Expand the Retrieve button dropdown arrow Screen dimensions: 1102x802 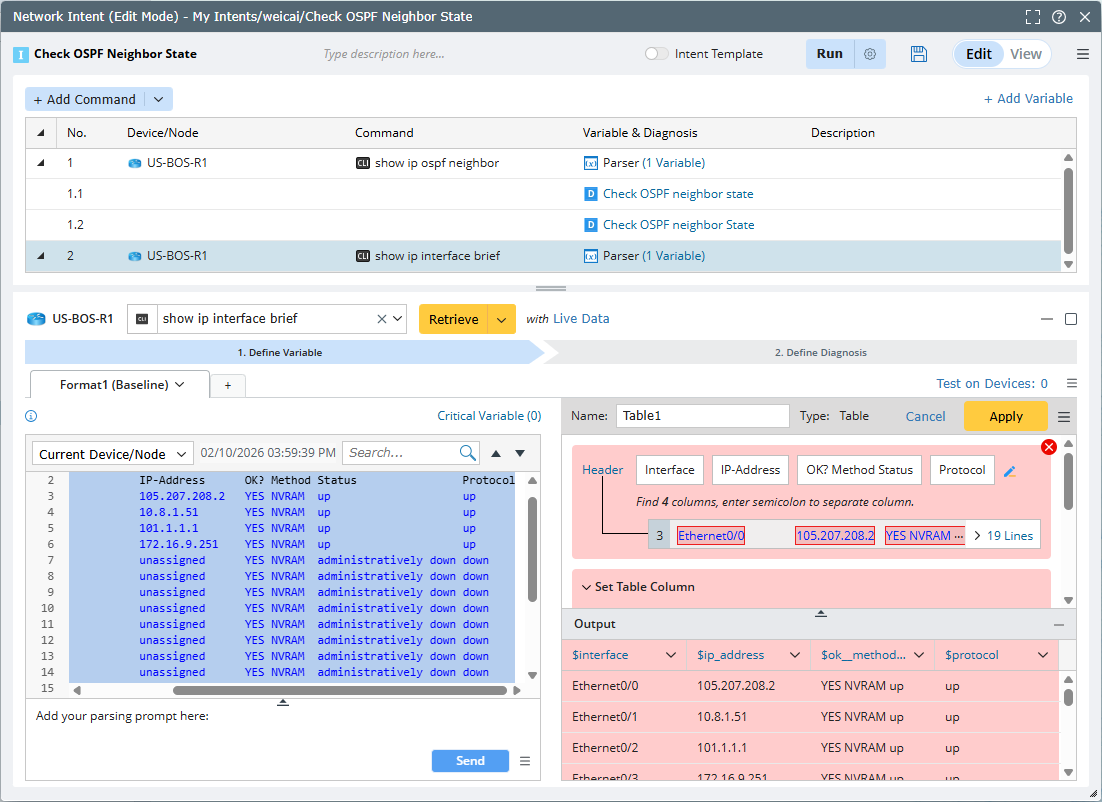(501, 319)
